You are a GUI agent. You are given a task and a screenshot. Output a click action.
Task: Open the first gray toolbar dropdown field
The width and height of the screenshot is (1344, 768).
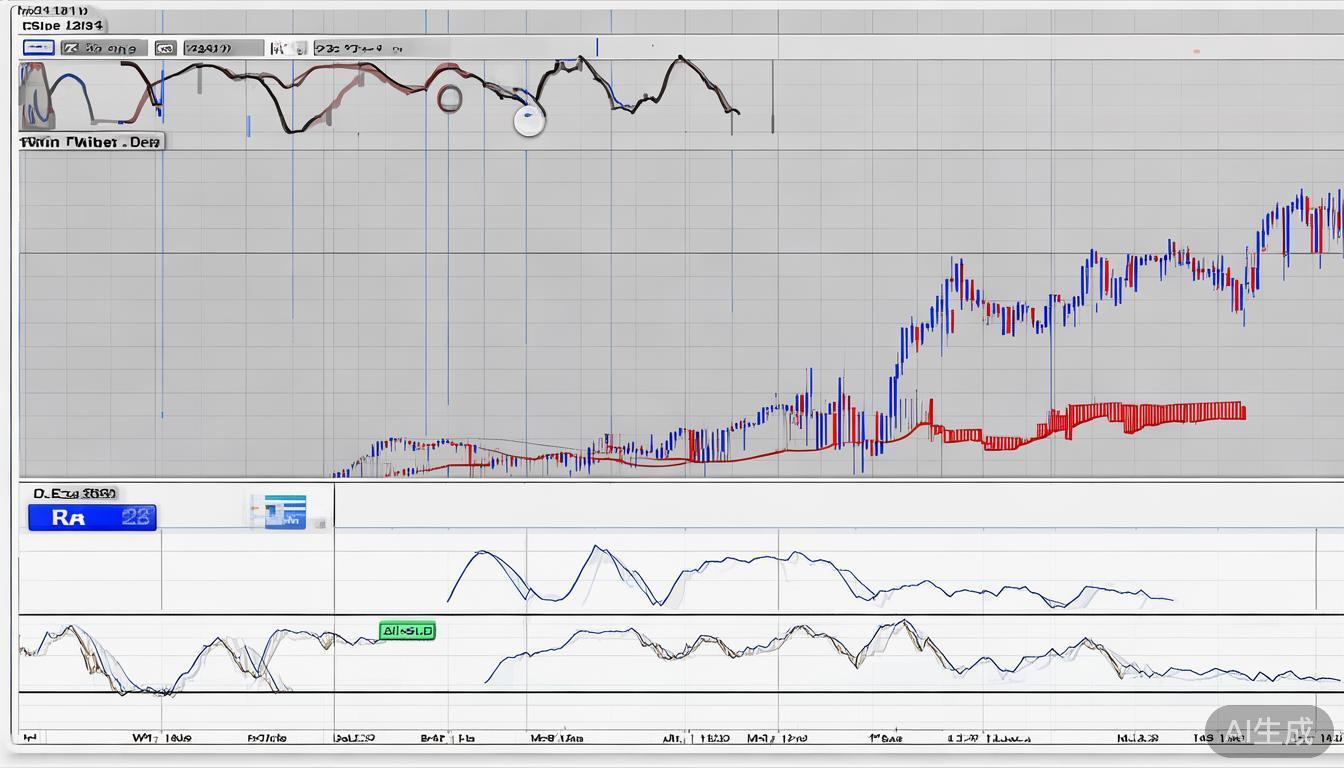pos(104,48)
